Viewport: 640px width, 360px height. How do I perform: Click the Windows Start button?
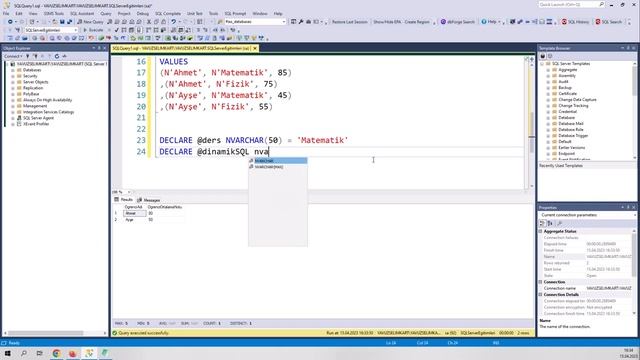click(7, 353)
